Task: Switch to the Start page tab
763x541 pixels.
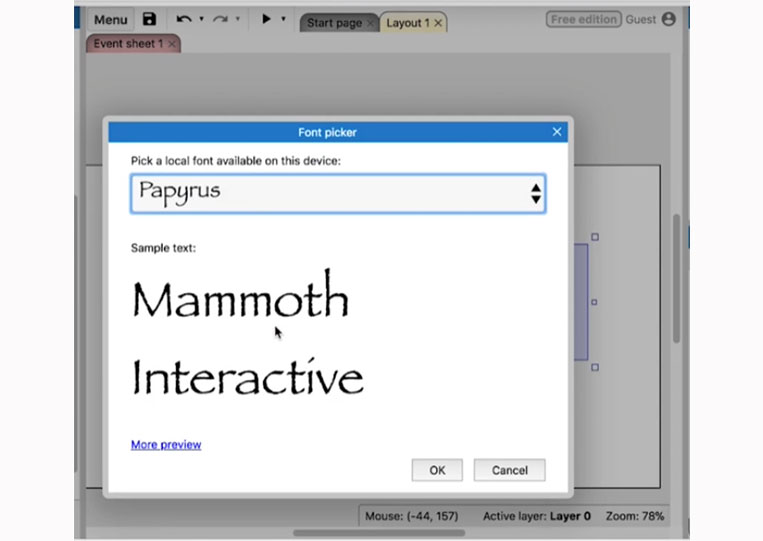Action: [x=334, y=23]
